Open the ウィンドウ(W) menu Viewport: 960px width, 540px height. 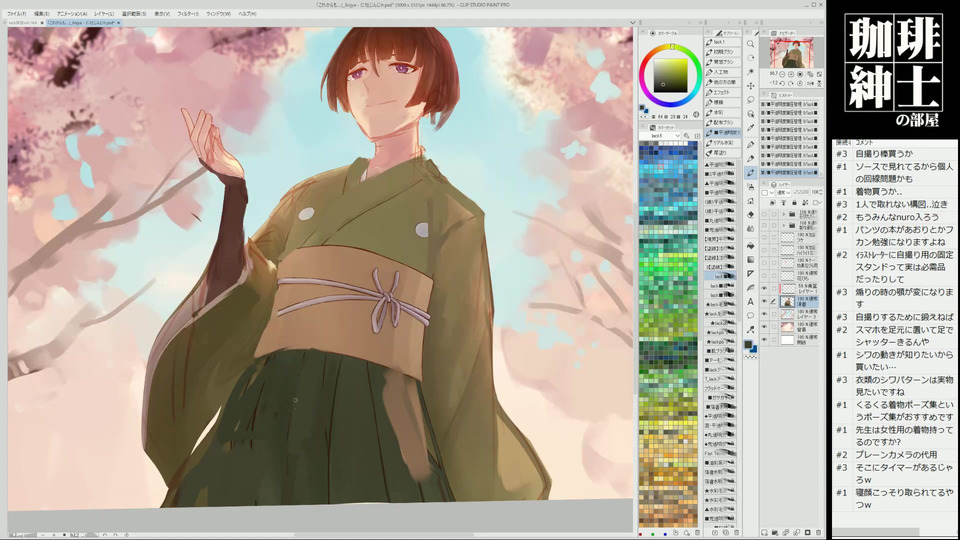(x=218, y=13)
